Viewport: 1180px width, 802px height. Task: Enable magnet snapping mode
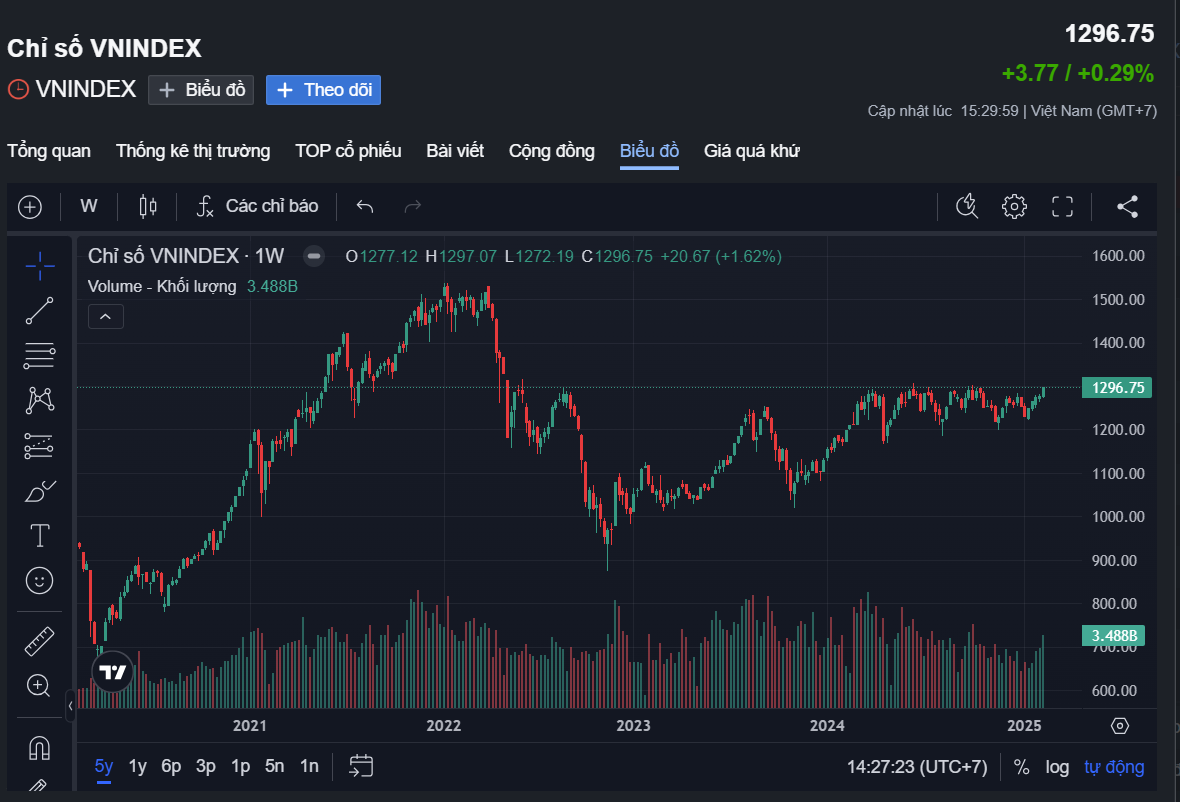pos(39,746)
